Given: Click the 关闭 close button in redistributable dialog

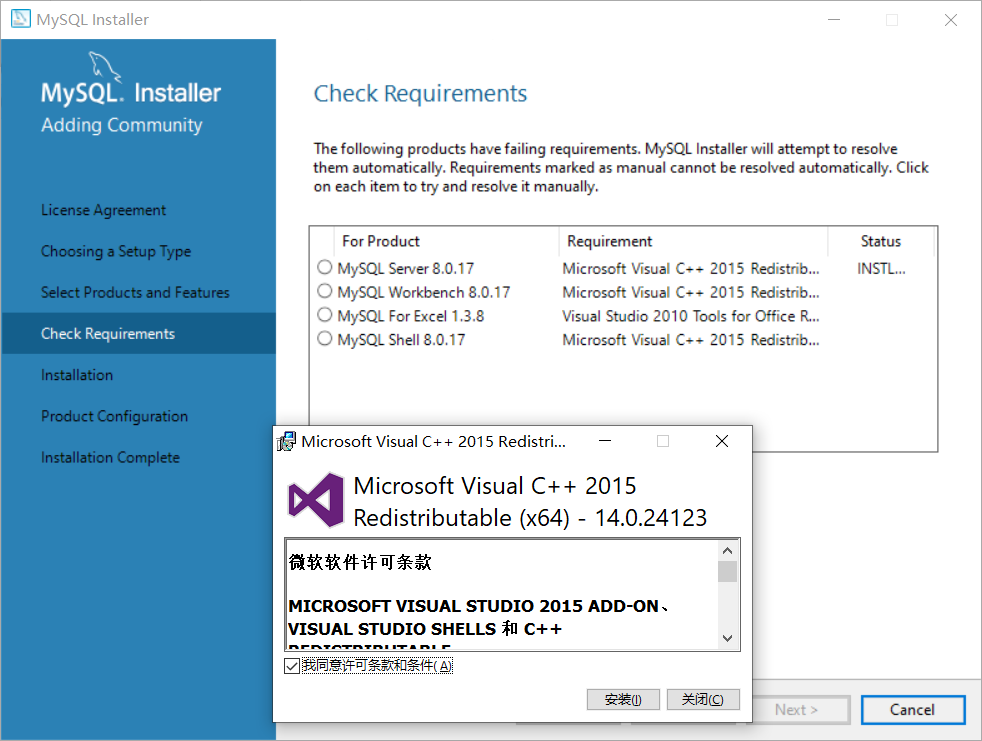Looking at the screenshot, I should coord(703,699).
